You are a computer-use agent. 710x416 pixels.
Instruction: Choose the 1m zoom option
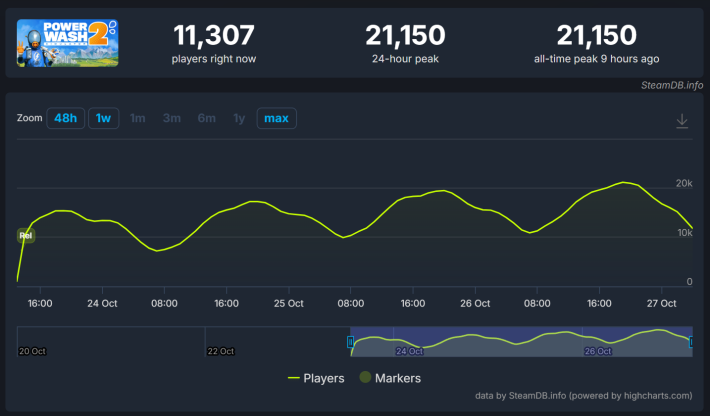pos(138,118)
